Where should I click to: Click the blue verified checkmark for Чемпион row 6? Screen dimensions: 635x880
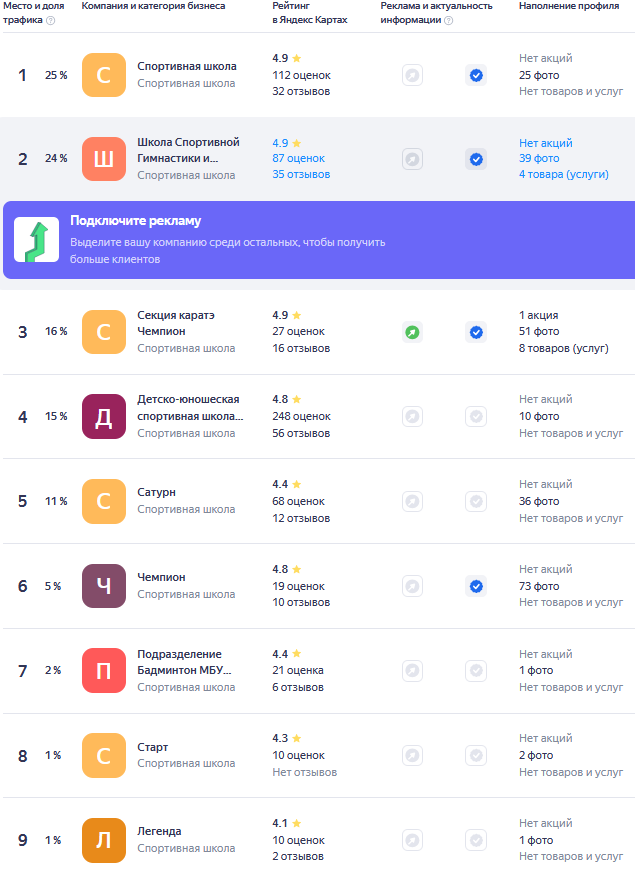point(476,586)
